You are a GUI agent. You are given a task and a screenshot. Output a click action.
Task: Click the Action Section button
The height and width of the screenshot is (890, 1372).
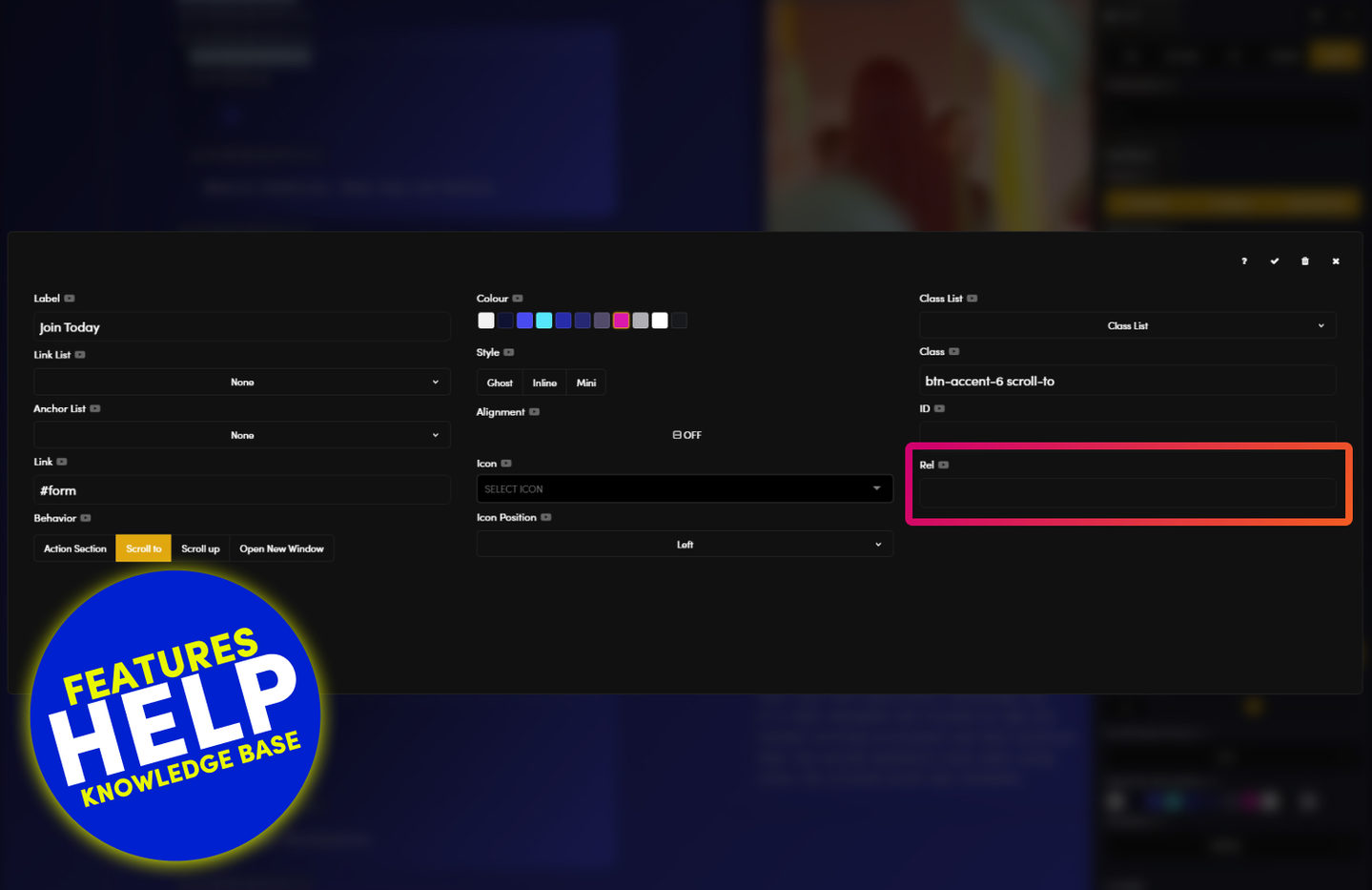click(75, 549)
